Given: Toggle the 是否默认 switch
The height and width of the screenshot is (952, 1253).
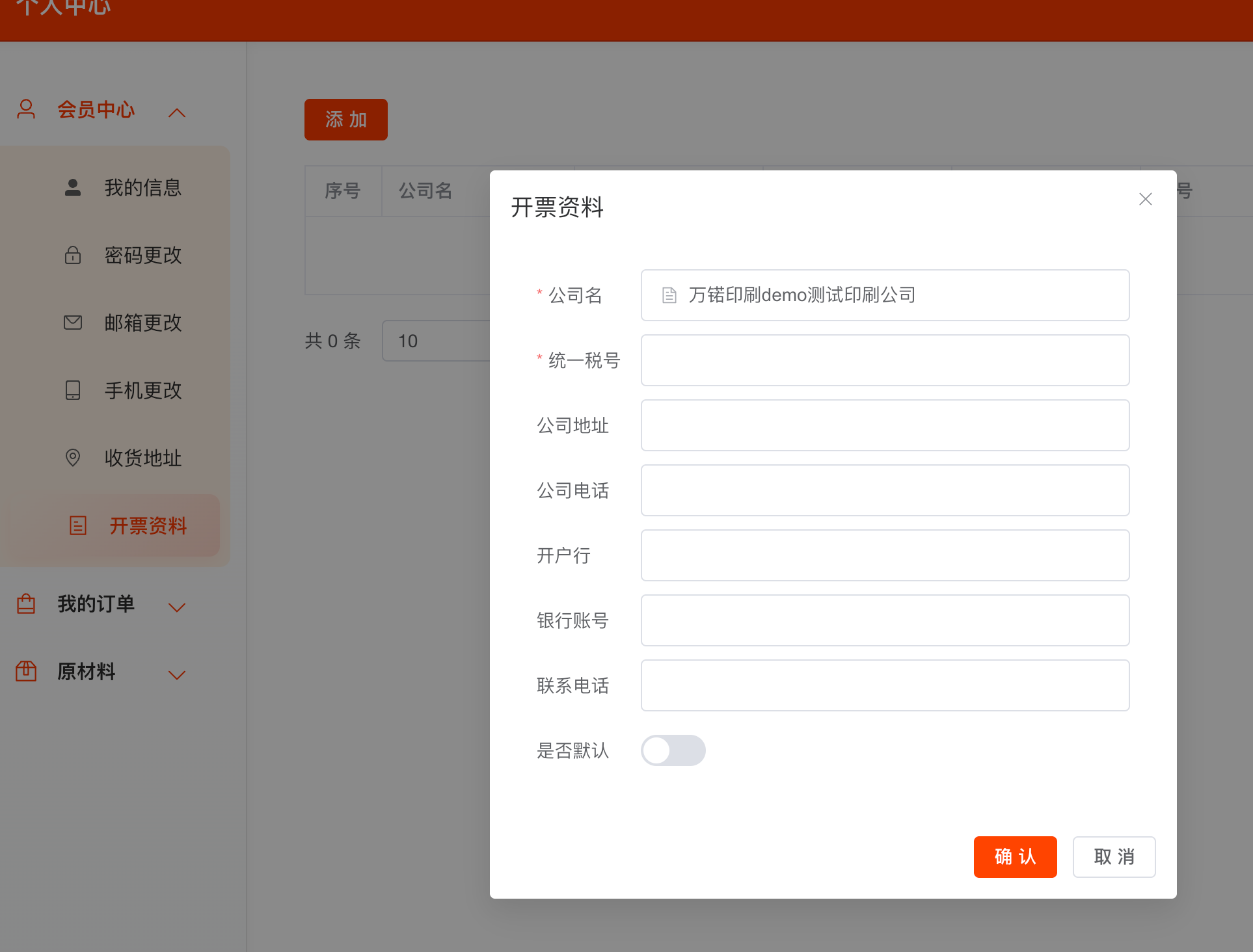Looking at the screenshot, I should [673, 750].
